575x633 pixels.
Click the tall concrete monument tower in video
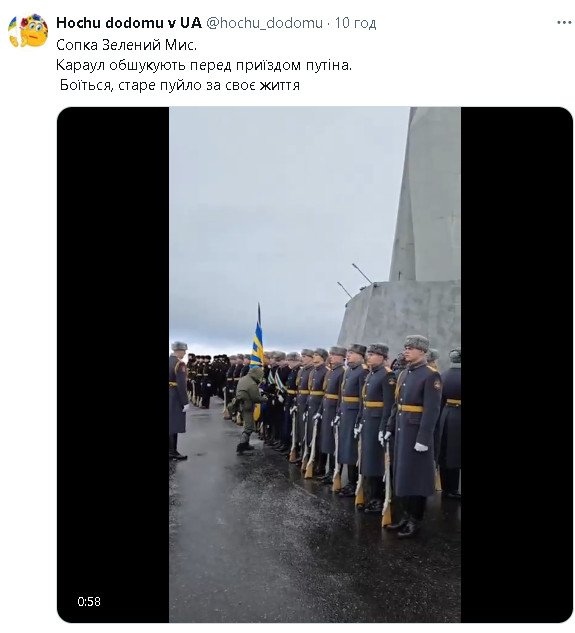(425, 194)
